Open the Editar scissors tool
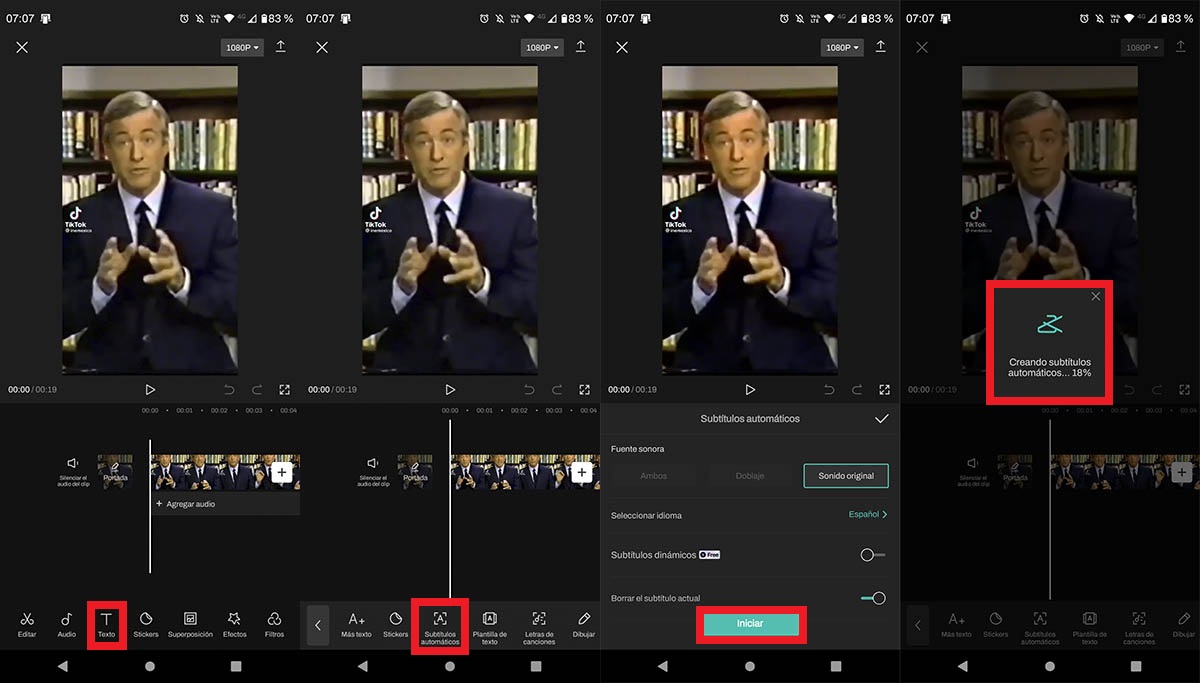This screenshot has width=1200, height=683. click(27, 624)
